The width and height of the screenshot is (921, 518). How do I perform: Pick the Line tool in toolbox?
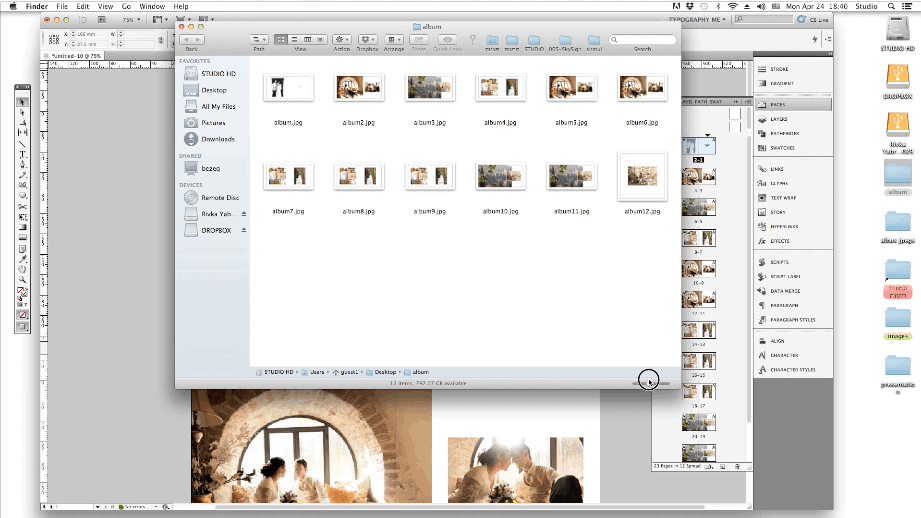coord(22,143)
